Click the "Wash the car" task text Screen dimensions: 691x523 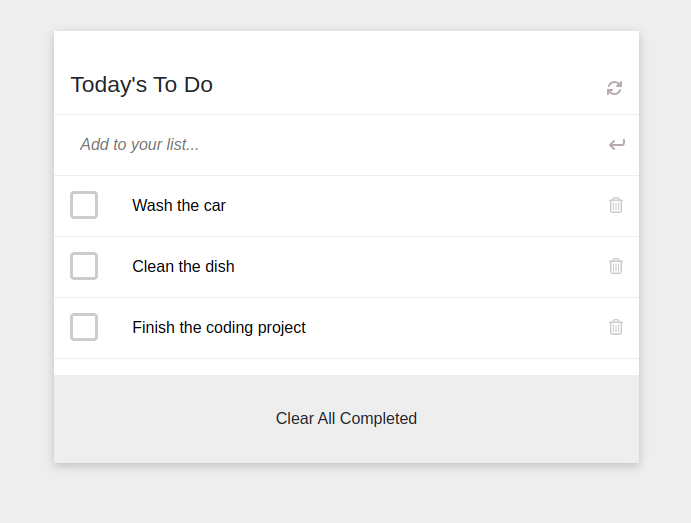tap(179, 206)
